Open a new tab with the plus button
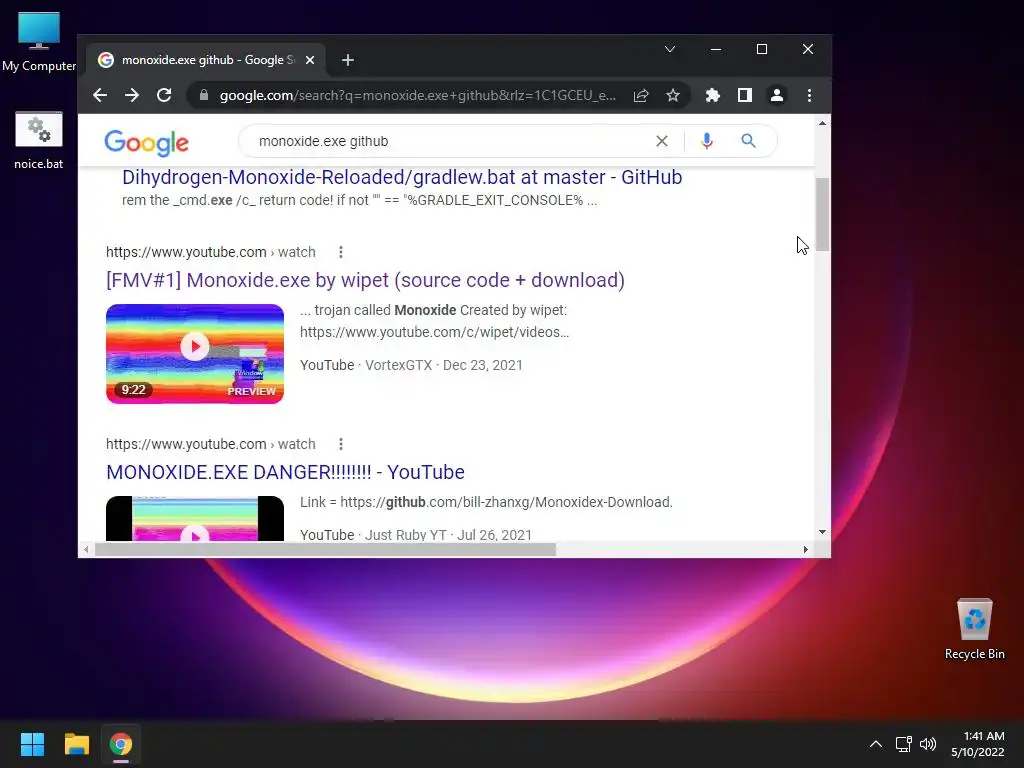Screen dimensions: 1024x768 348,60
